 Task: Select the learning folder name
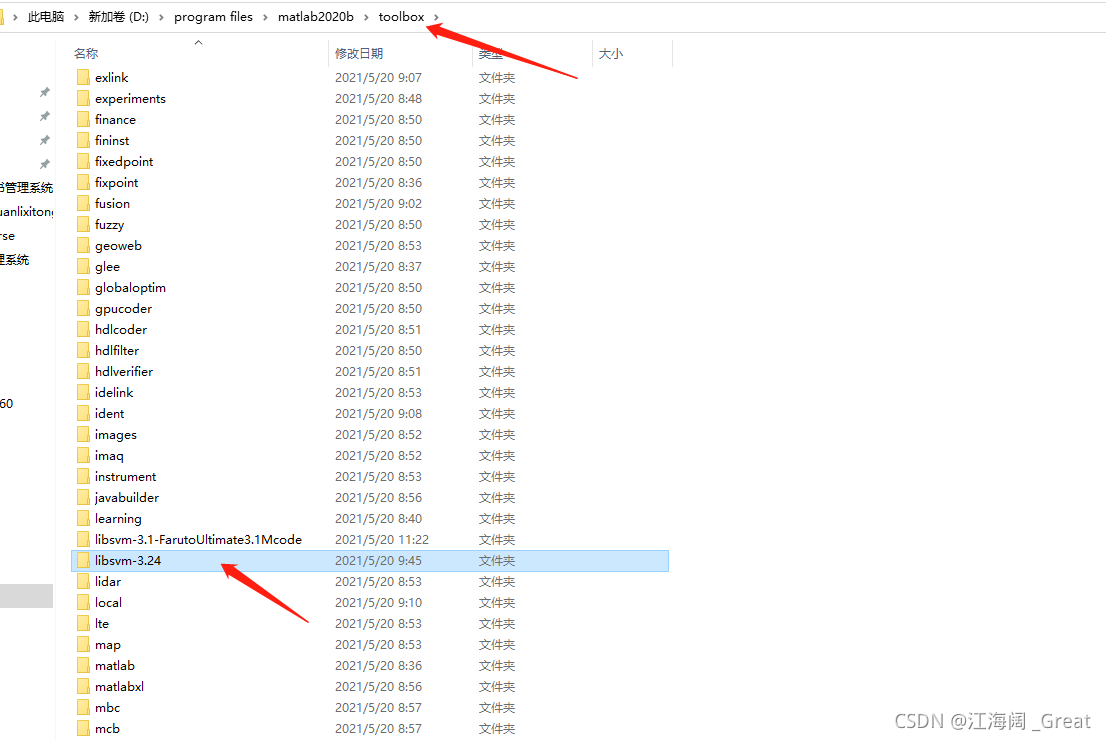point(118,519)
